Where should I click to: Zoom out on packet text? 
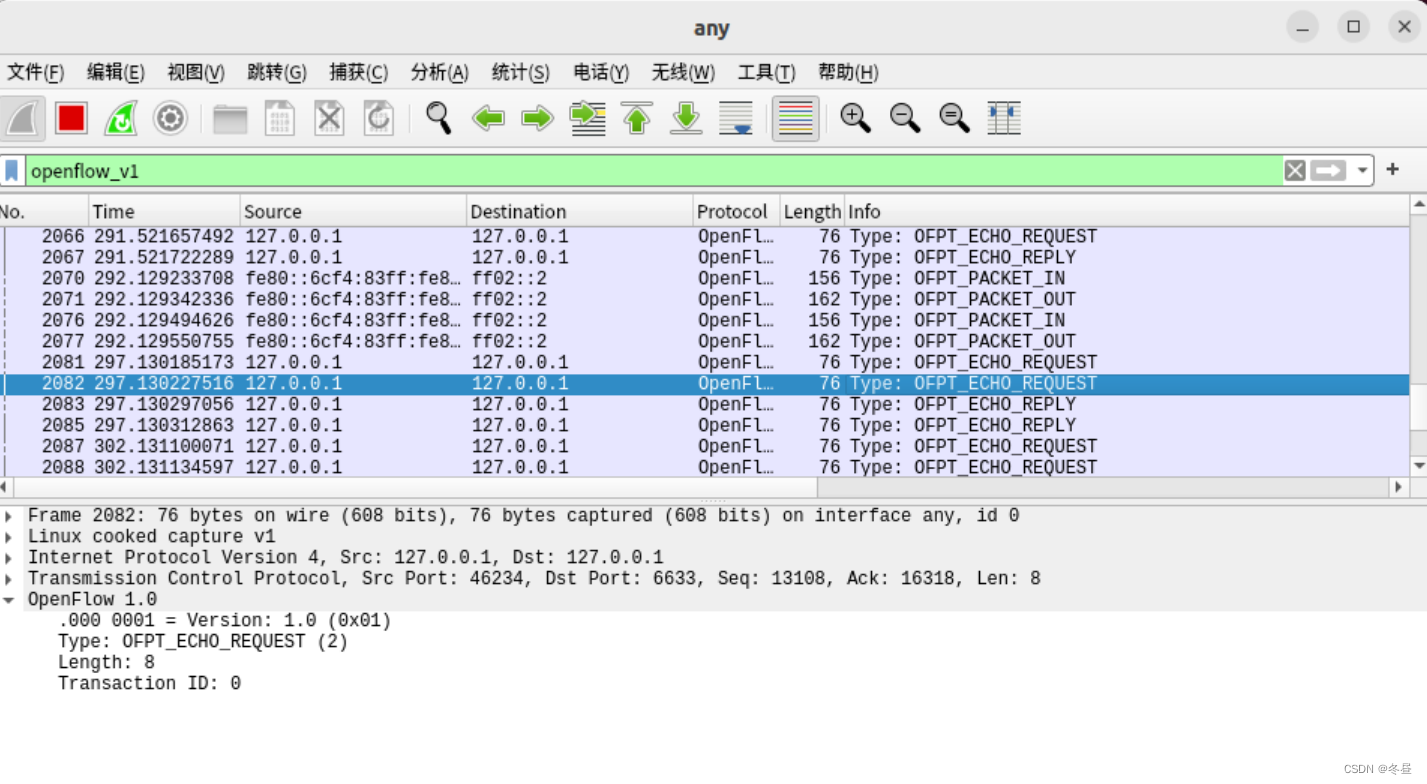[905, 118]
